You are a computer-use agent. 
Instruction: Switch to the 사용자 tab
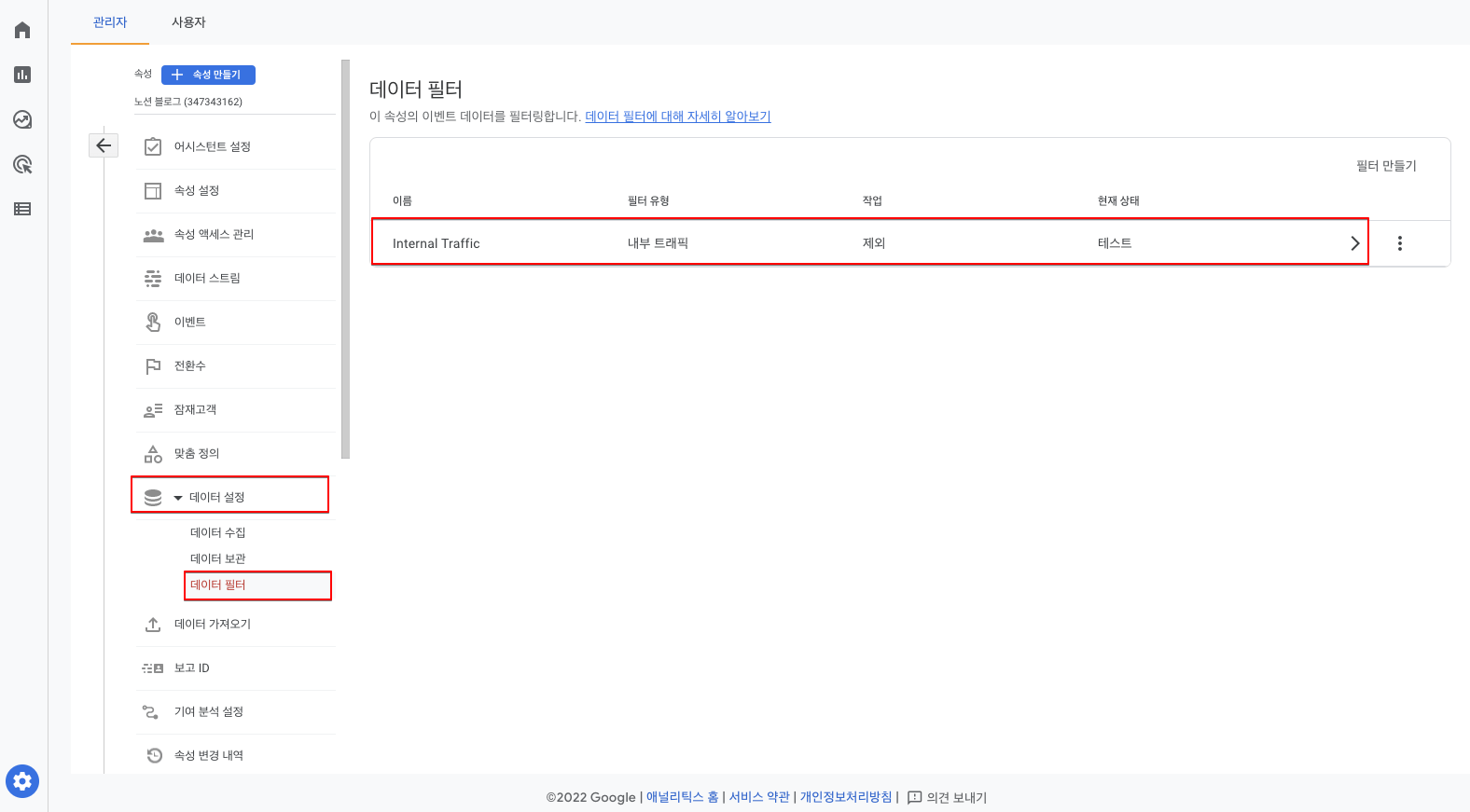(x=188, y=22)
